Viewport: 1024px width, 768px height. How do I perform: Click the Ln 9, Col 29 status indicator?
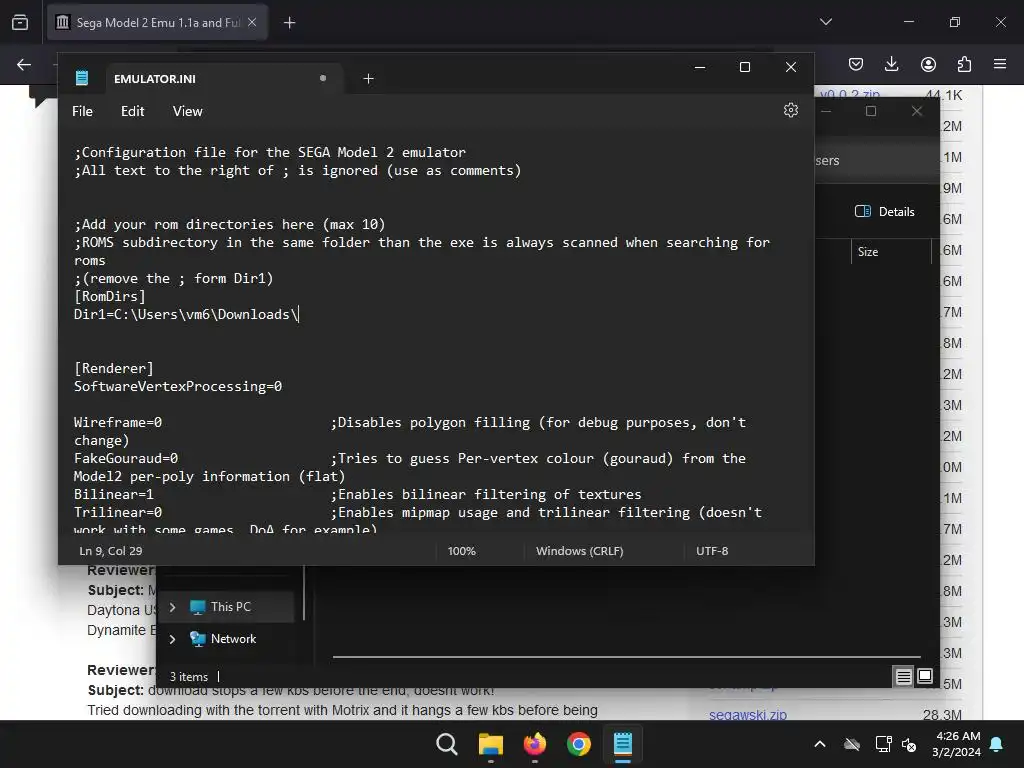click(110, 551)
